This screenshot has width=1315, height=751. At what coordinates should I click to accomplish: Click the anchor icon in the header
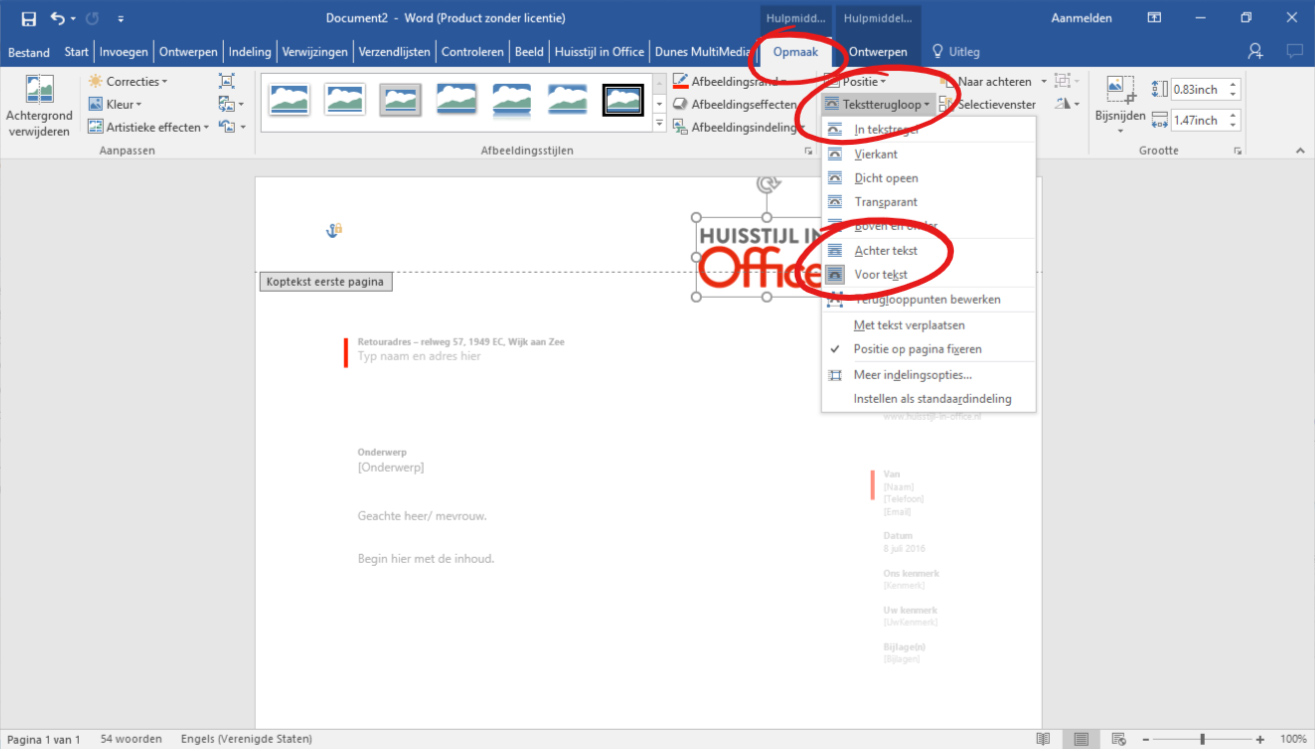coord(334,230)
